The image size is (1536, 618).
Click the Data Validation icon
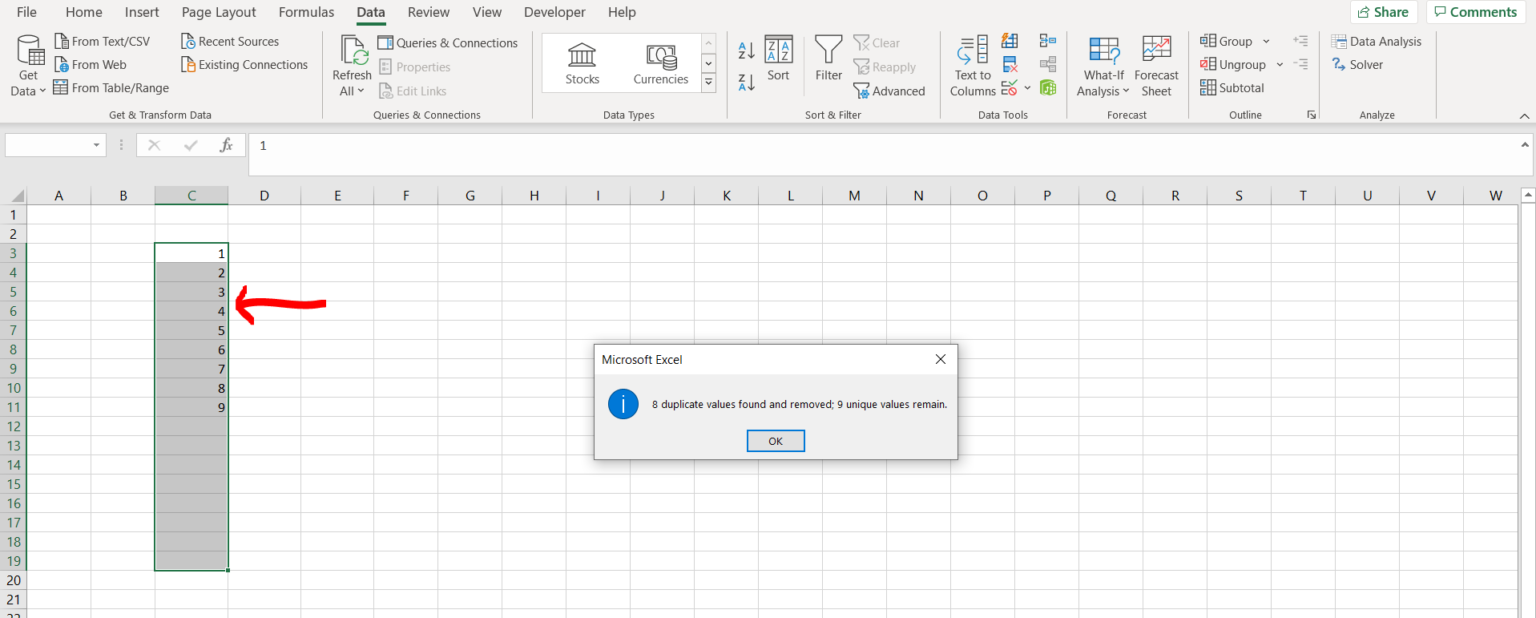coord(1007,87)
